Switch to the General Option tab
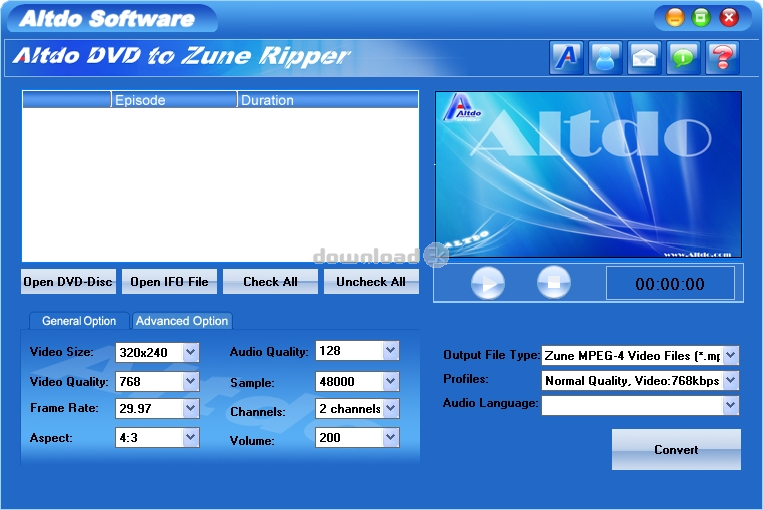This screenshot has height=510, width=763. pyautogui.click(x=79, y=321)
